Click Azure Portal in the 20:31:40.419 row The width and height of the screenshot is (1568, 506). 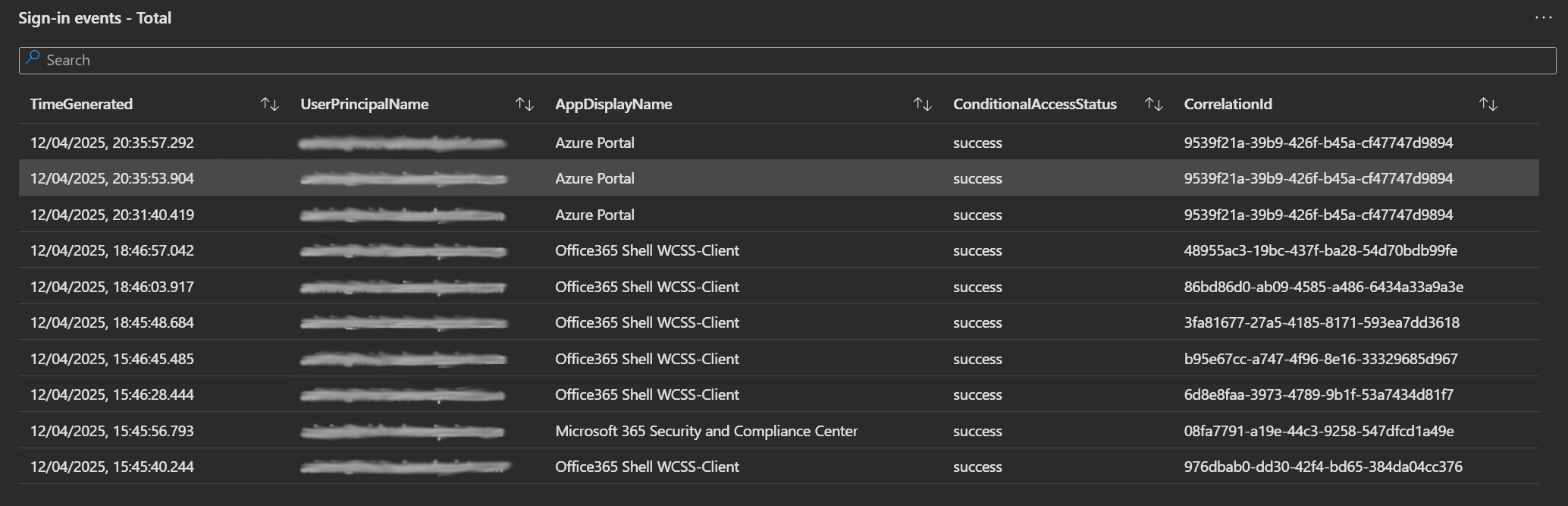pos(594,215)
